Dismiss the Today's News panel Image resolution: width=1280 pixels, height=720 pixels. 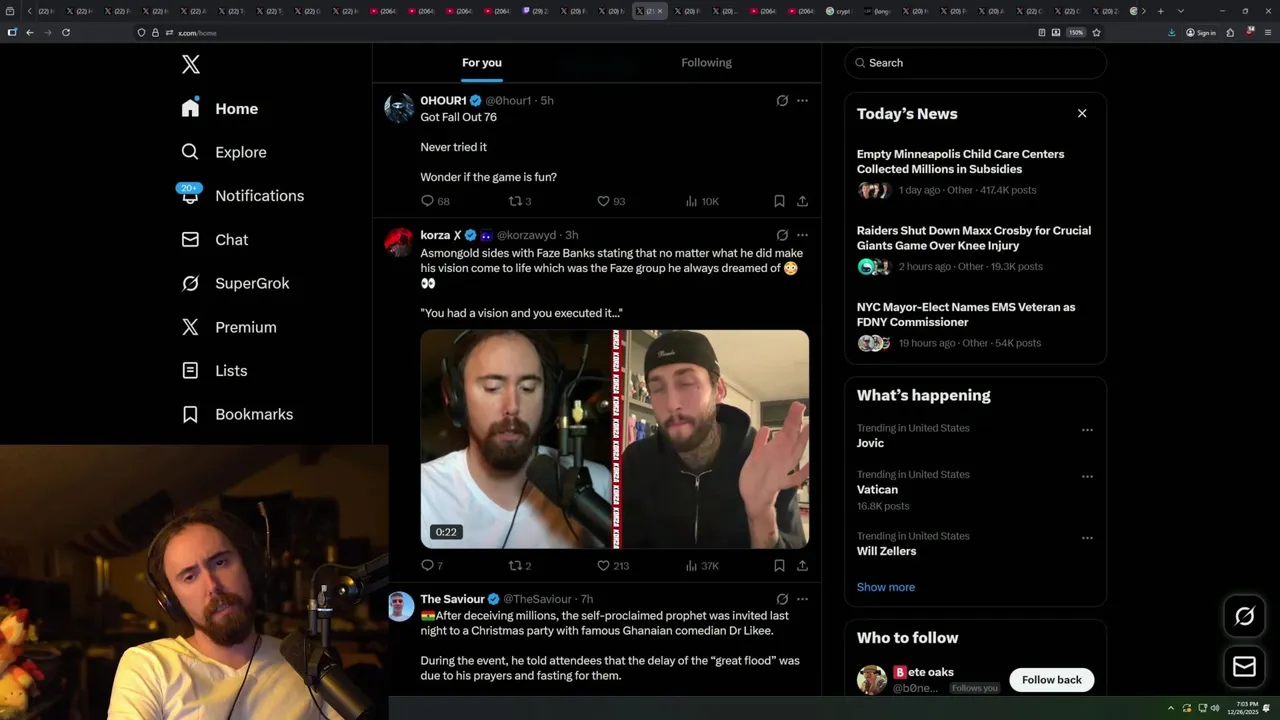pos(1082,113)
